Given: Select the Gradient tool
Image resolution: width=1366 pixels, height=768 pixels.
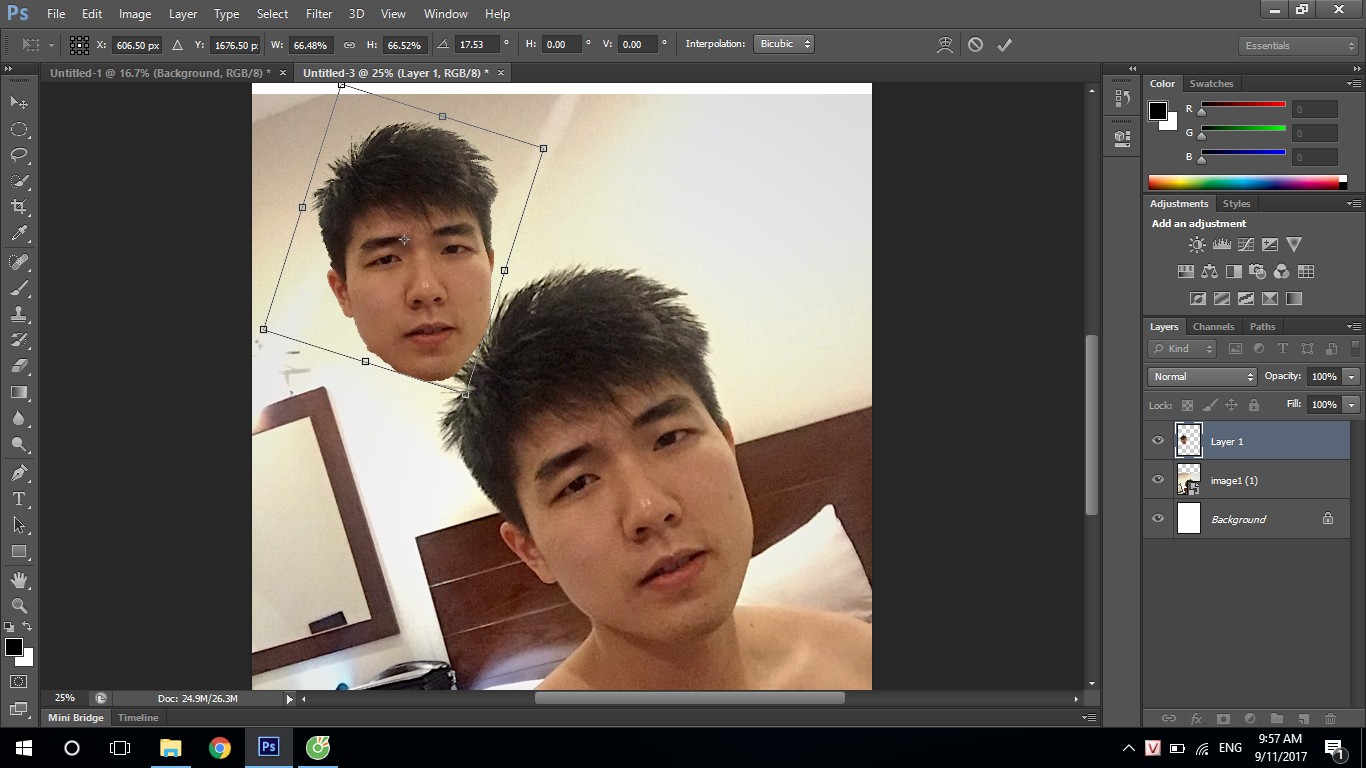Looking at the screenshot, I should pyautogui.click(x=19, y=393).
